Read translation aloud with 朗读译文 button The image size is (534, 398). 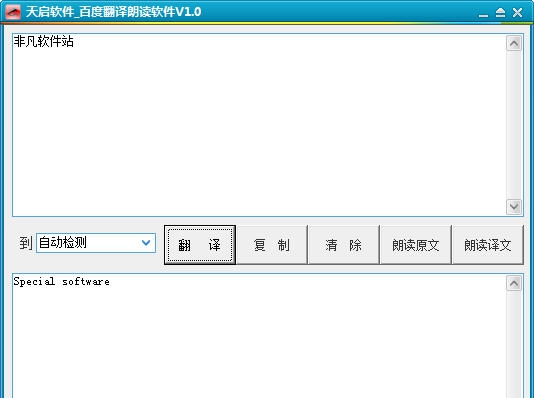pyautogui.click(x=488, y=245)
